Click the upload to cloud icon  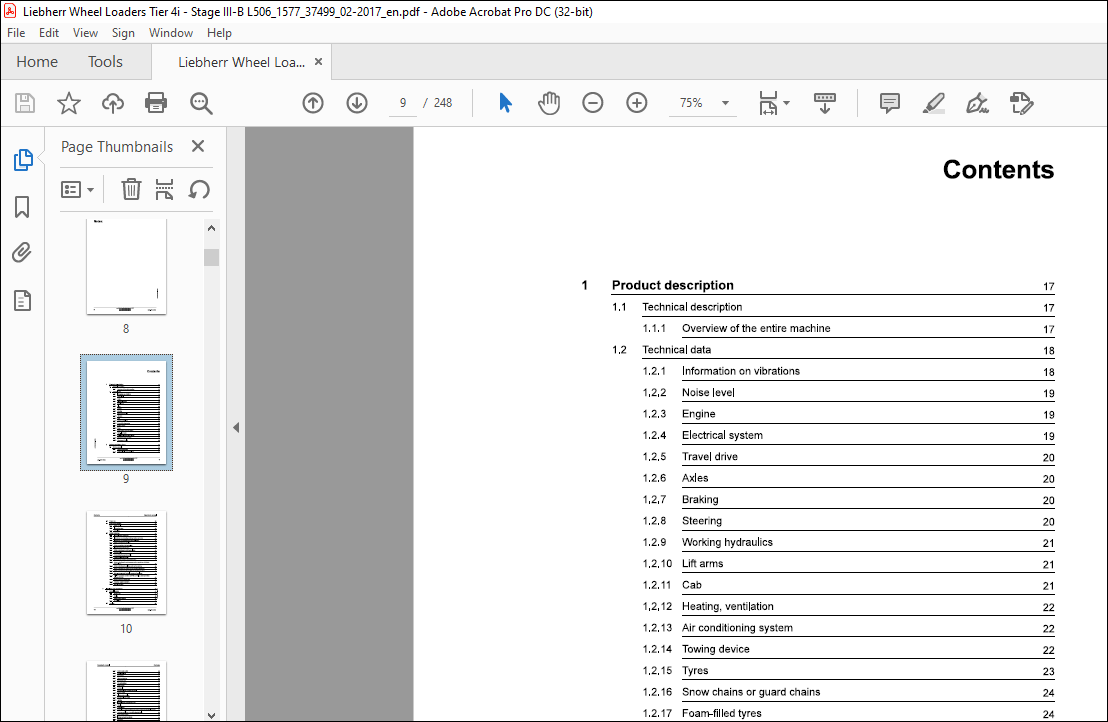coord(112,103)
